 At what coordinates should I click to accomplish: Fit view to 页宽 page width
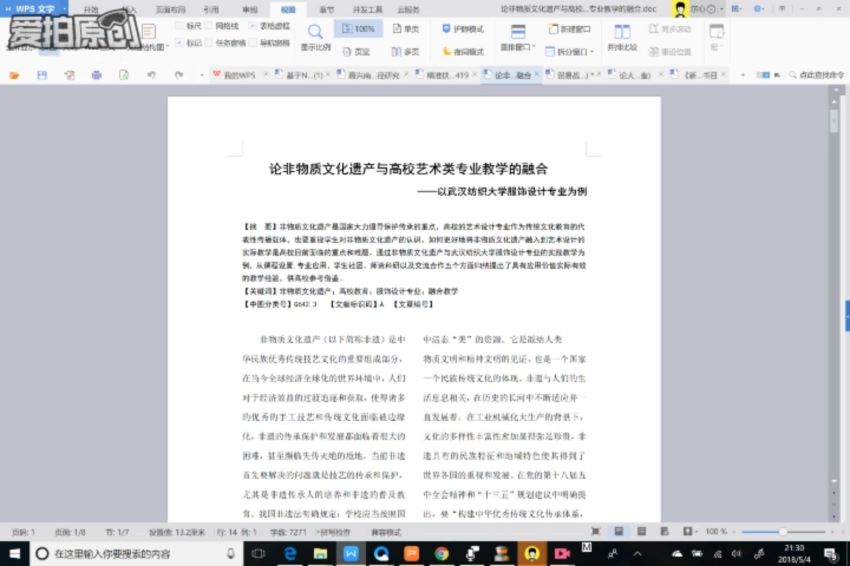357,52
